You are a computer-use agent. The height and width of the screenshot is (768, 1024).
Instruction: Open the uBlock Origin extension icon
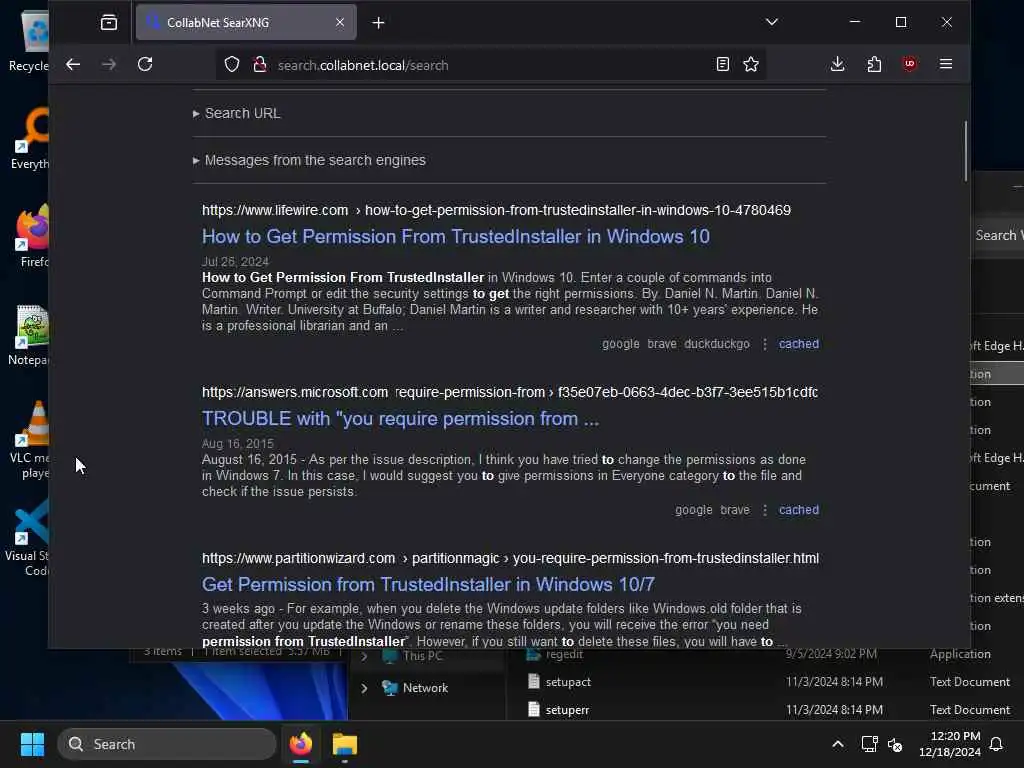909,64
